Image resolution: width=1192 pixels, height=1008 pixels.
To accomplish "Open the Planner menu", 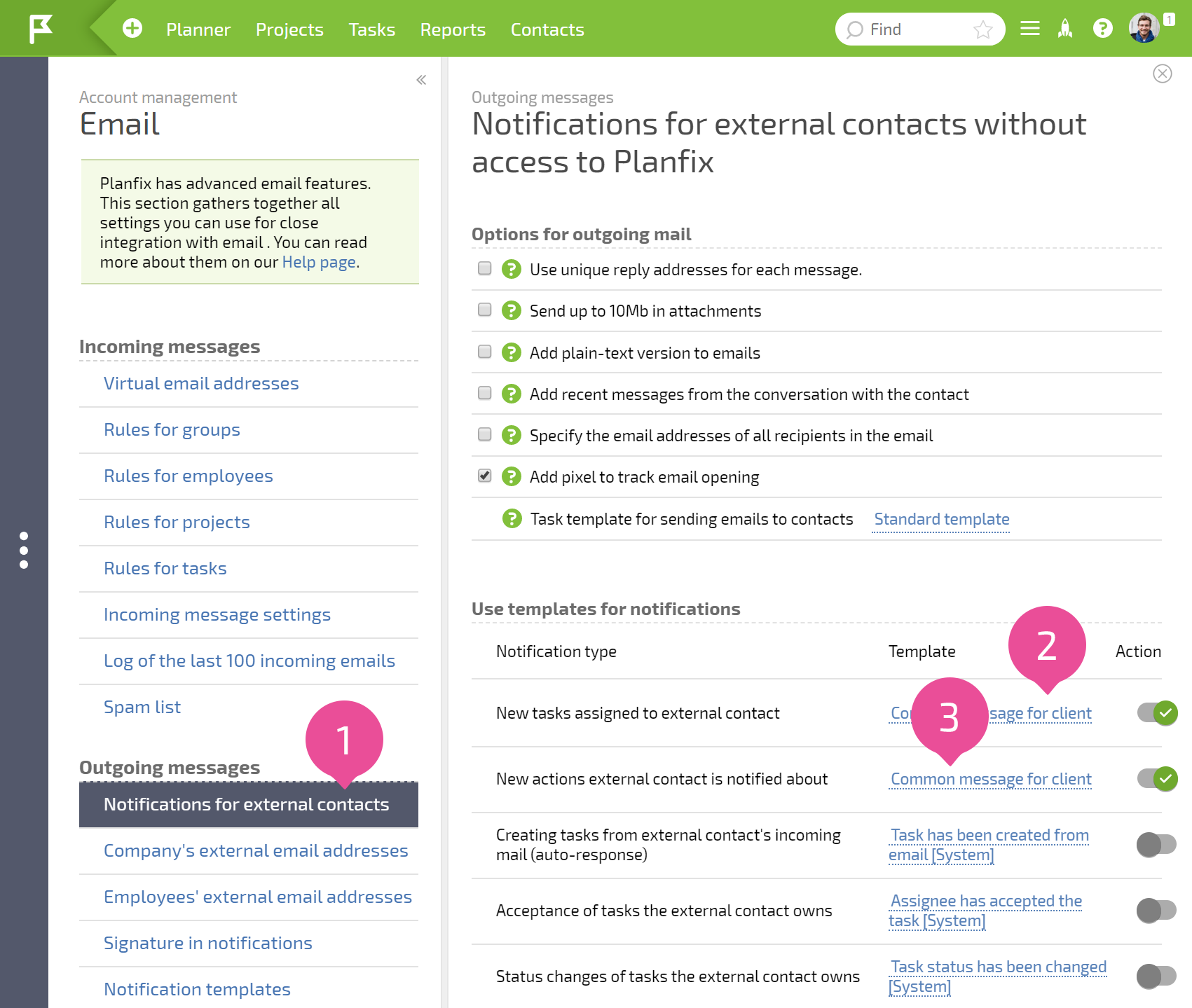I will click(x=198, y=29).
